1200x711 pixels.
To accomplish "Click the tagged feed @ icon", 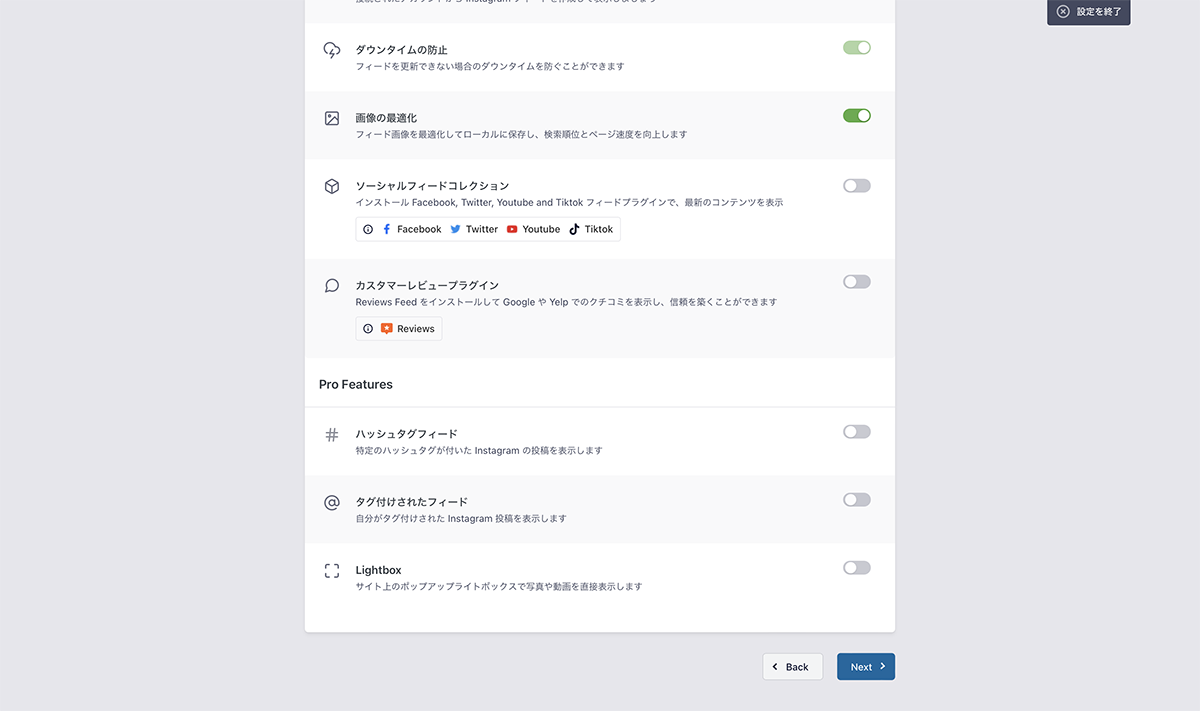I will coord(332,503).
